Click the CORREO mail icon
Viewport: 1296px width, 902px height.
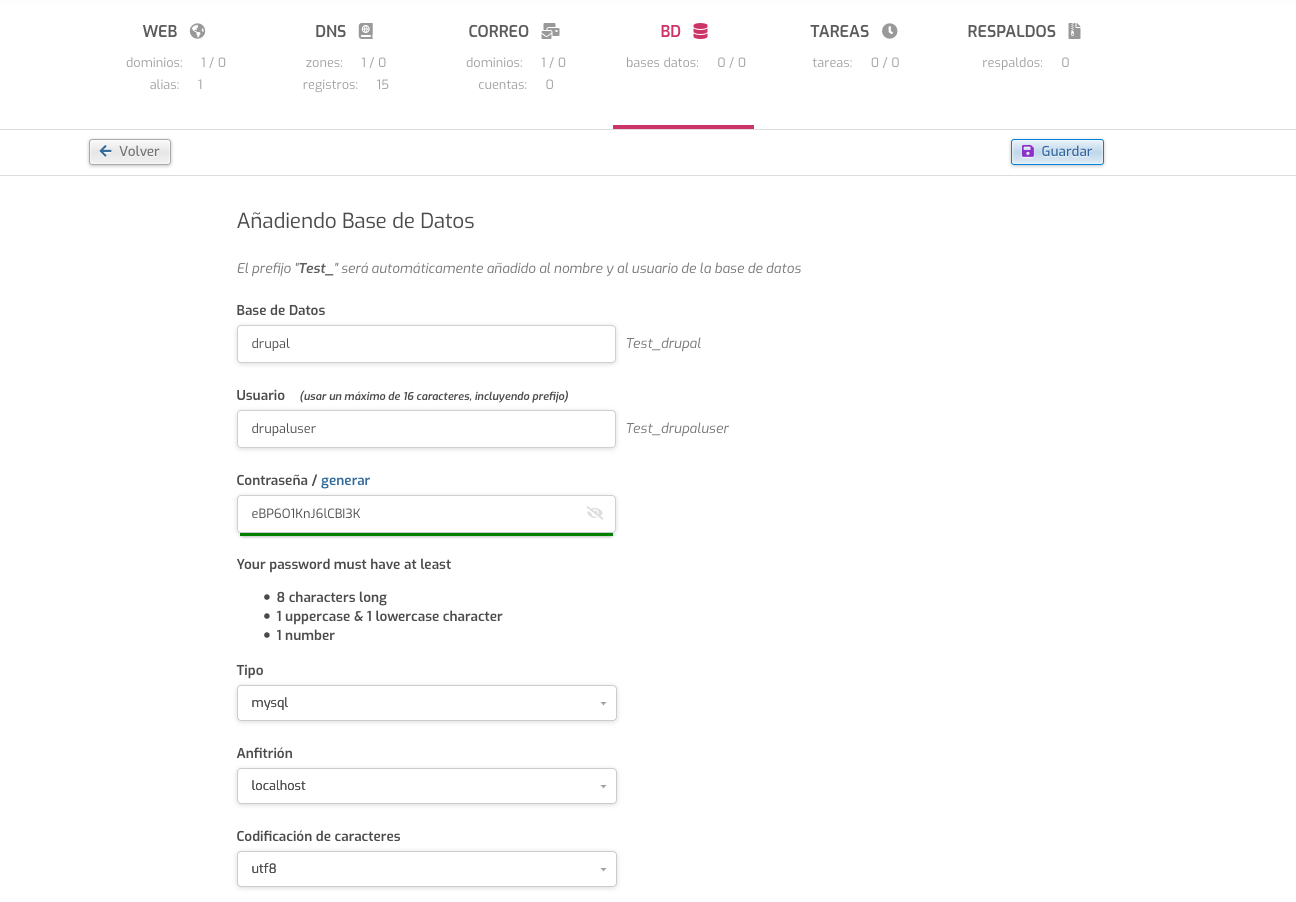pos(550,31)
